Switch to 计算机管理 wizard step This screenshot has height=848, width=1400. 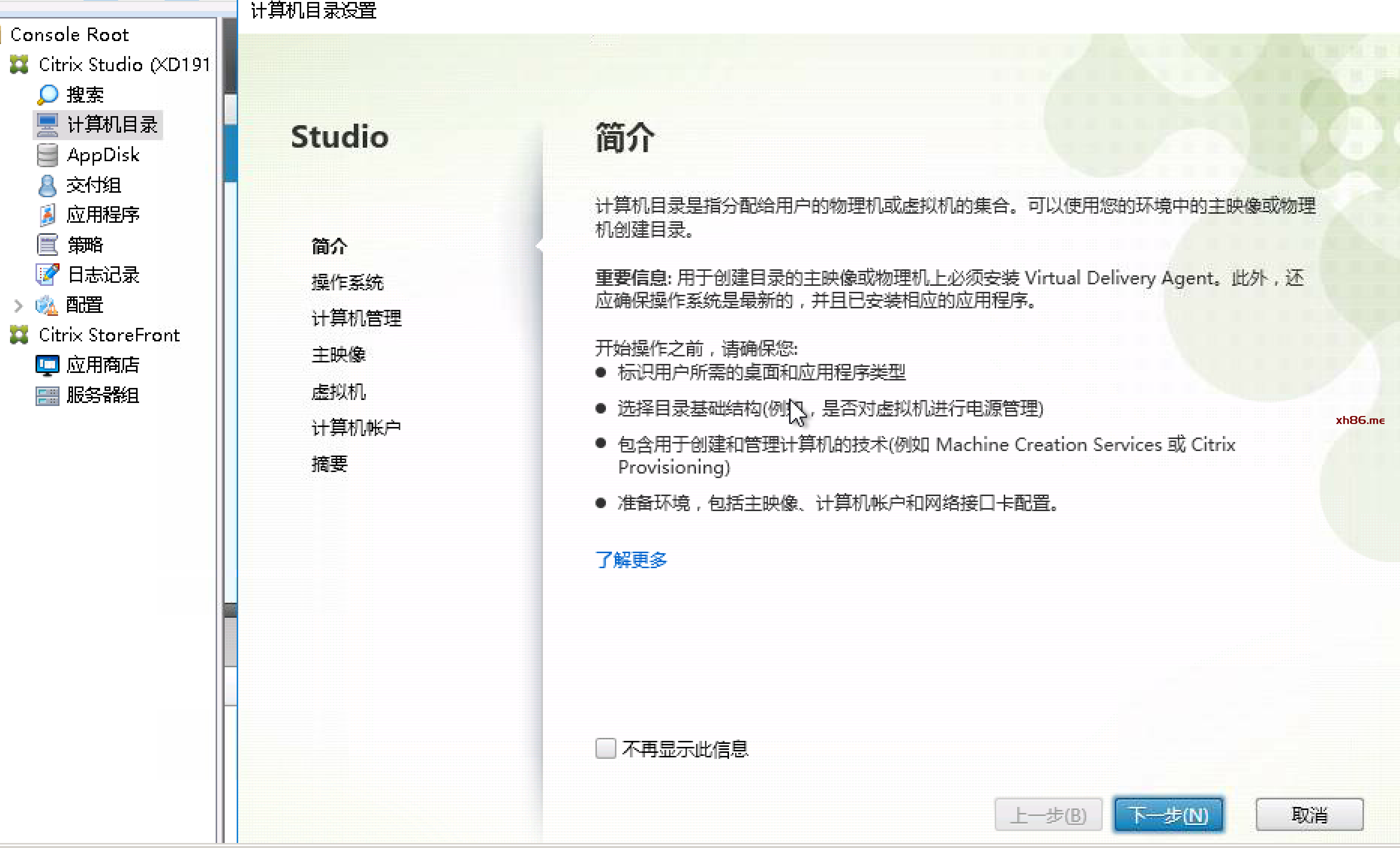coord(356,318)
